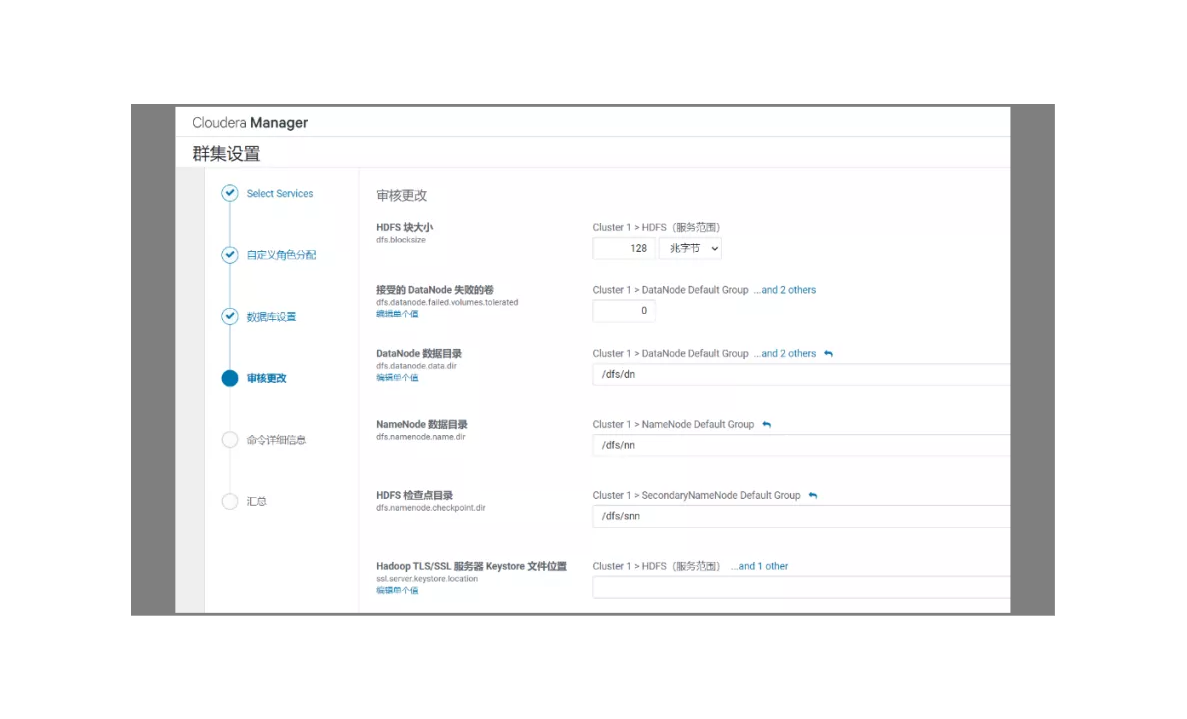Click the dfs.datanode.failed.volumes.tolerated text
The width and height of the screenshot is (1187, 719).
click(447, 302)
